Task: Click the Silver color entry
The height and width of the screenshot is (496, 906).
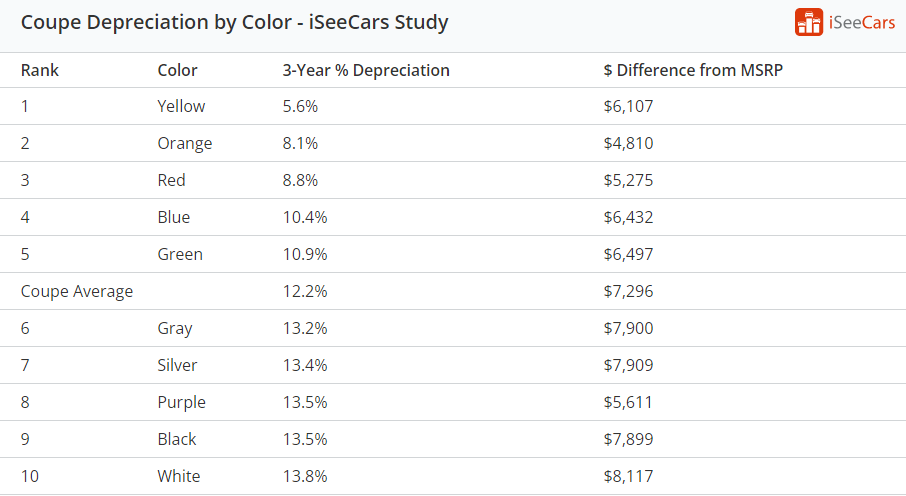Action: (x=177, y=365)
